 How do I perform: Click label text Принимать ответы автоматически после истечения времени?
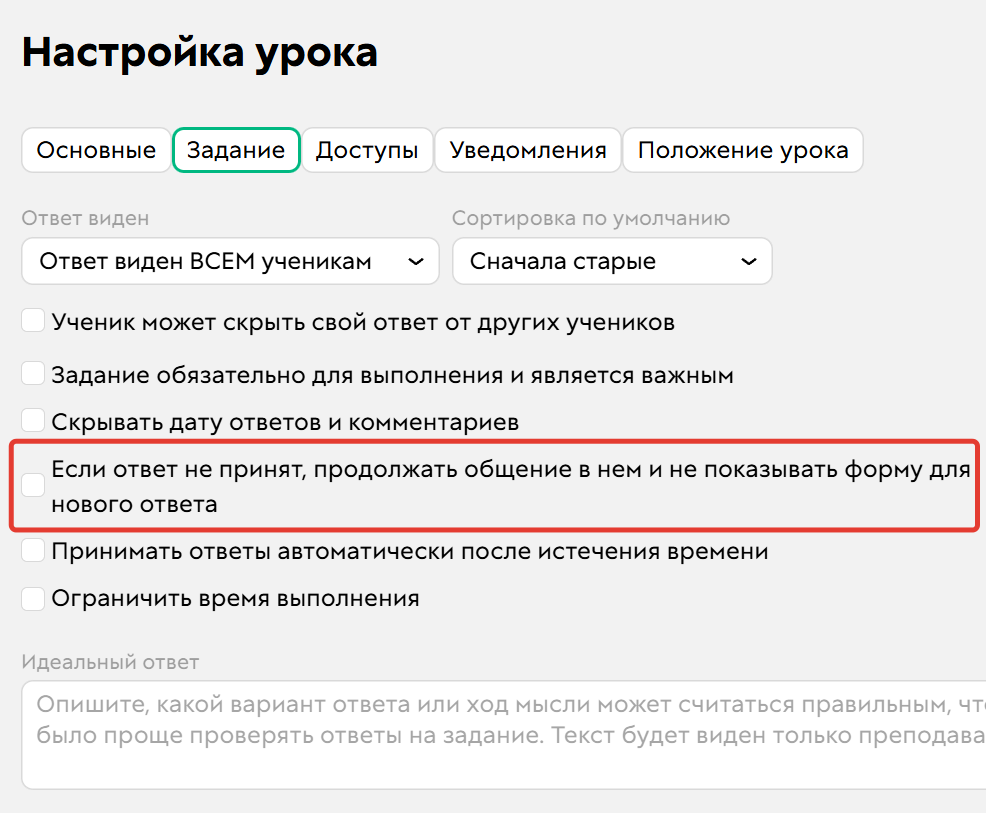pos(410,551)
